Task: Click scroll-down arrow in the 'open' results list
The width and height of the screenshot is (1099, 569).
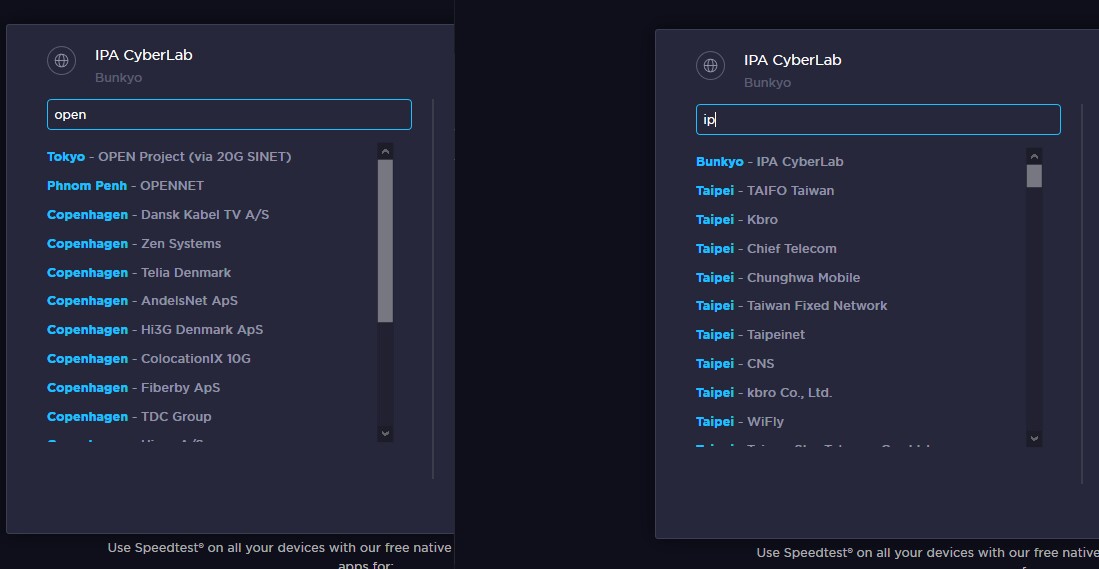Action: pos(386,433)
